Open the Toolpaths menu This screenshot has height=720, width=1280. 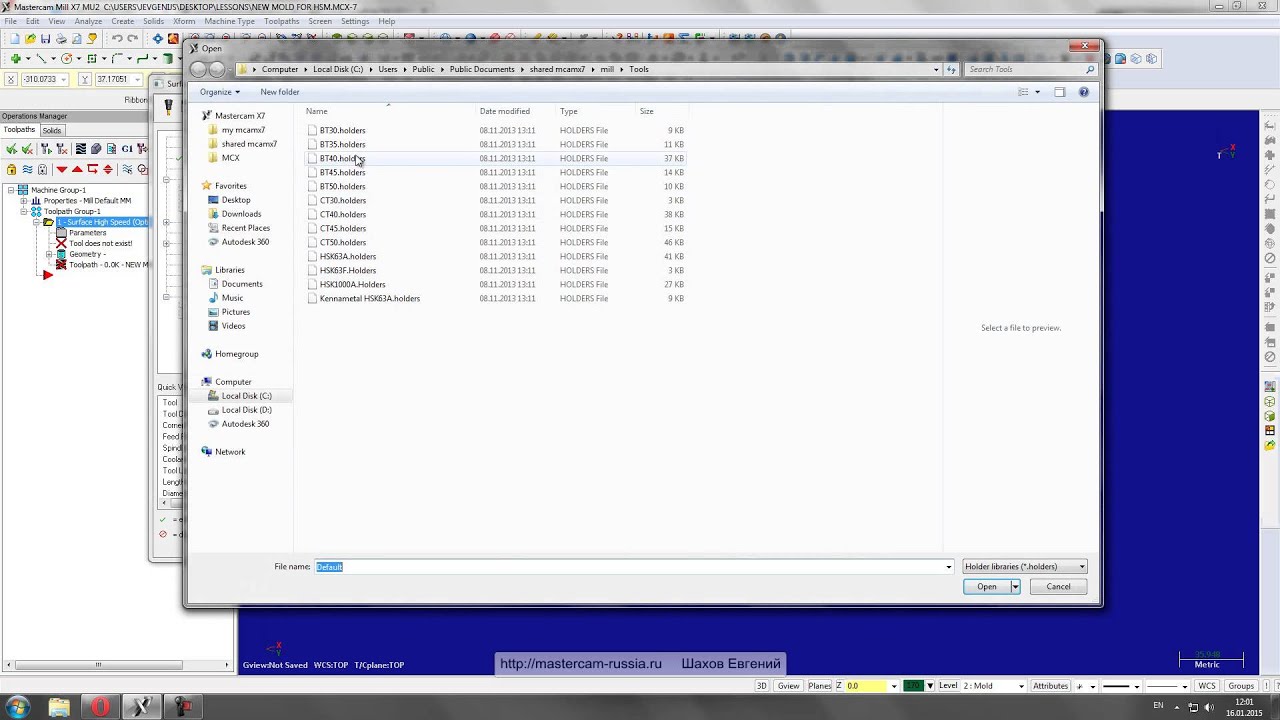tap(281, 21)
